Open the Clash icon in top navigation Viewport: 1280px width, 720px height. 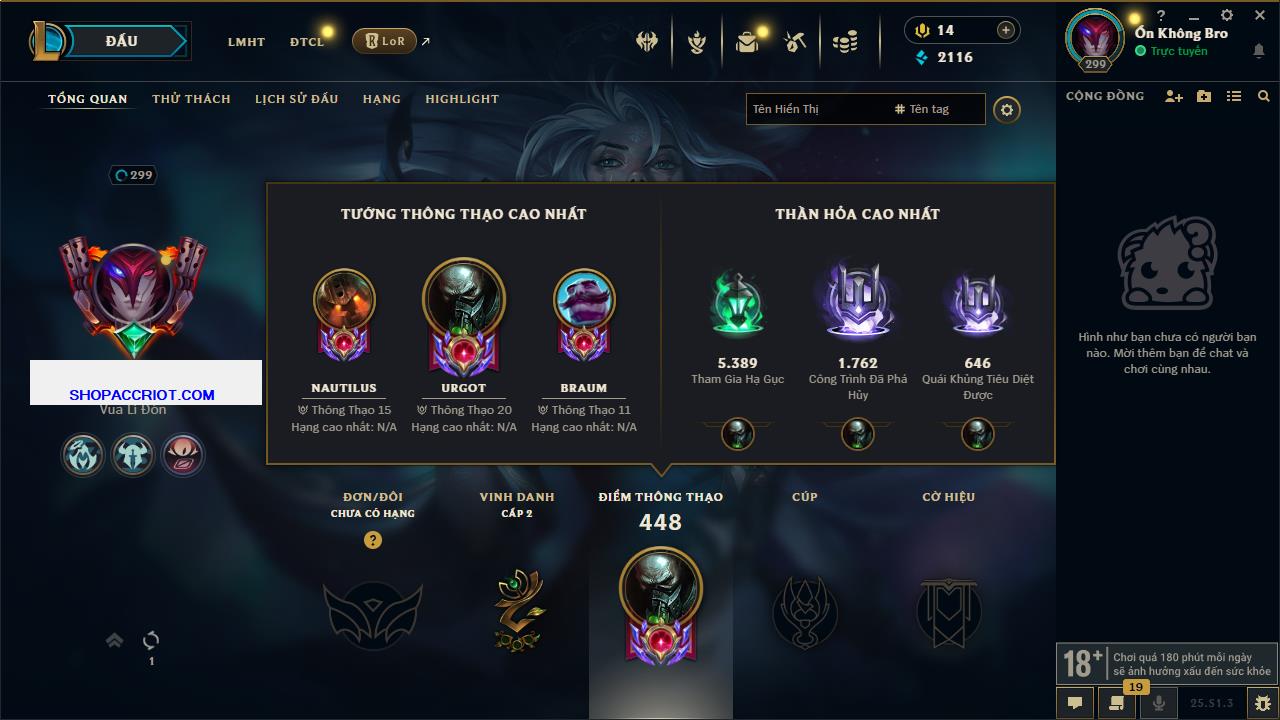click(x=647, y=42)
